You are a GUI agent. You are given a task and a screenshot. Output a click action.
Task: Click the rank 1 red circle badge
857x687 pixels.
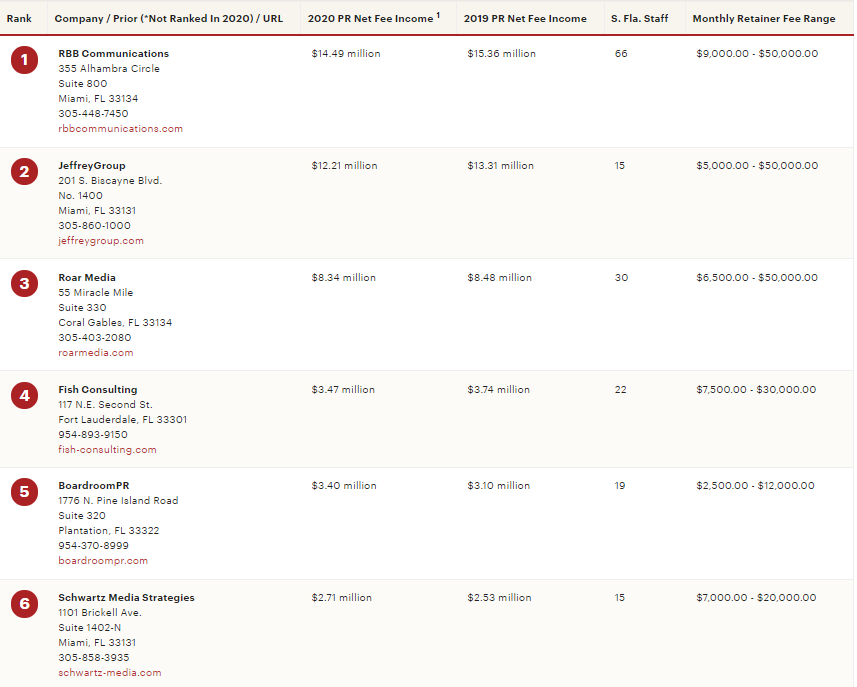pyautogui.click(x=24, y=61)
